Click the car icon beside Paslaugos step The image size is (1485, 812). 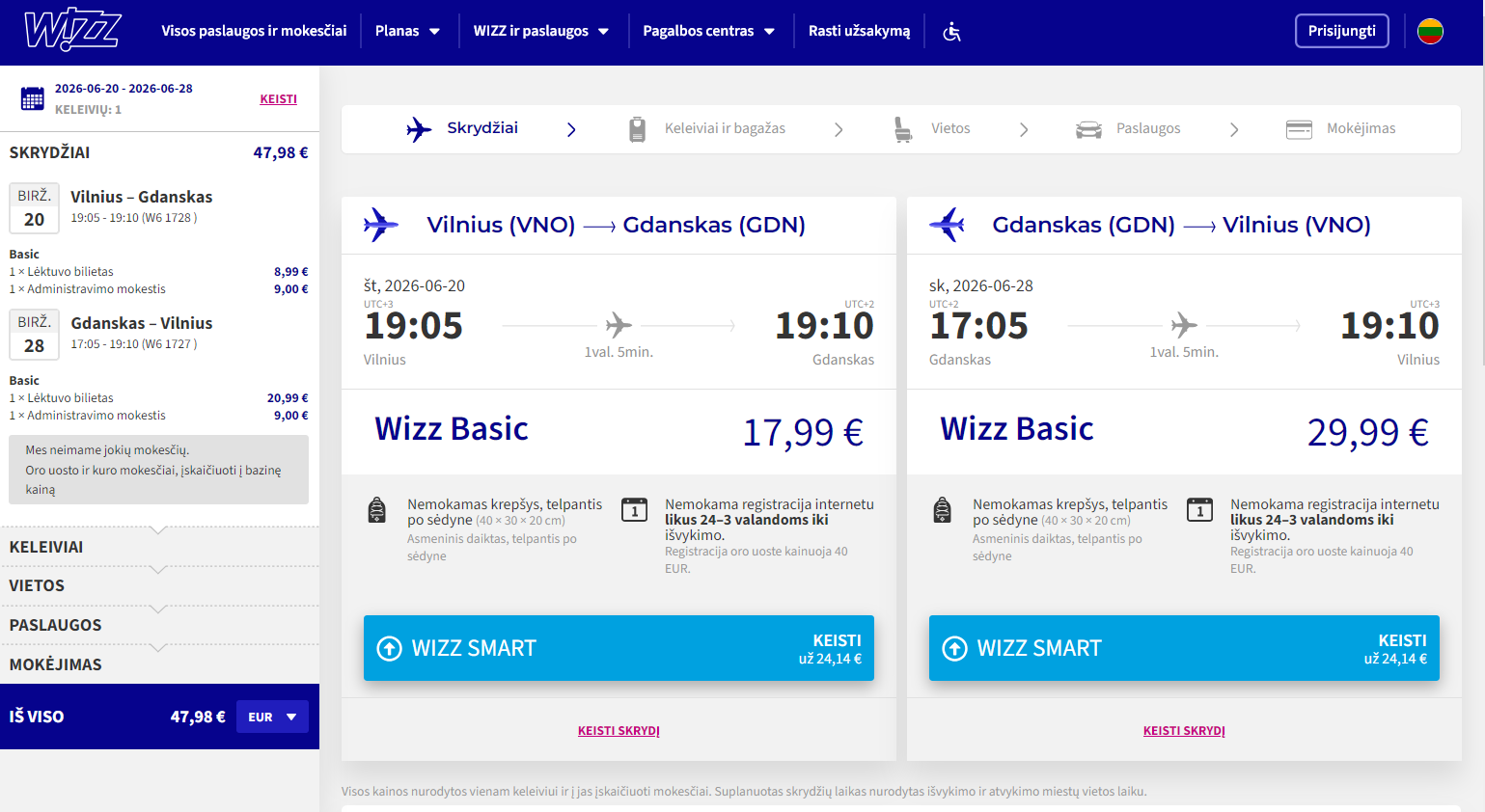tap(1088, 129)
